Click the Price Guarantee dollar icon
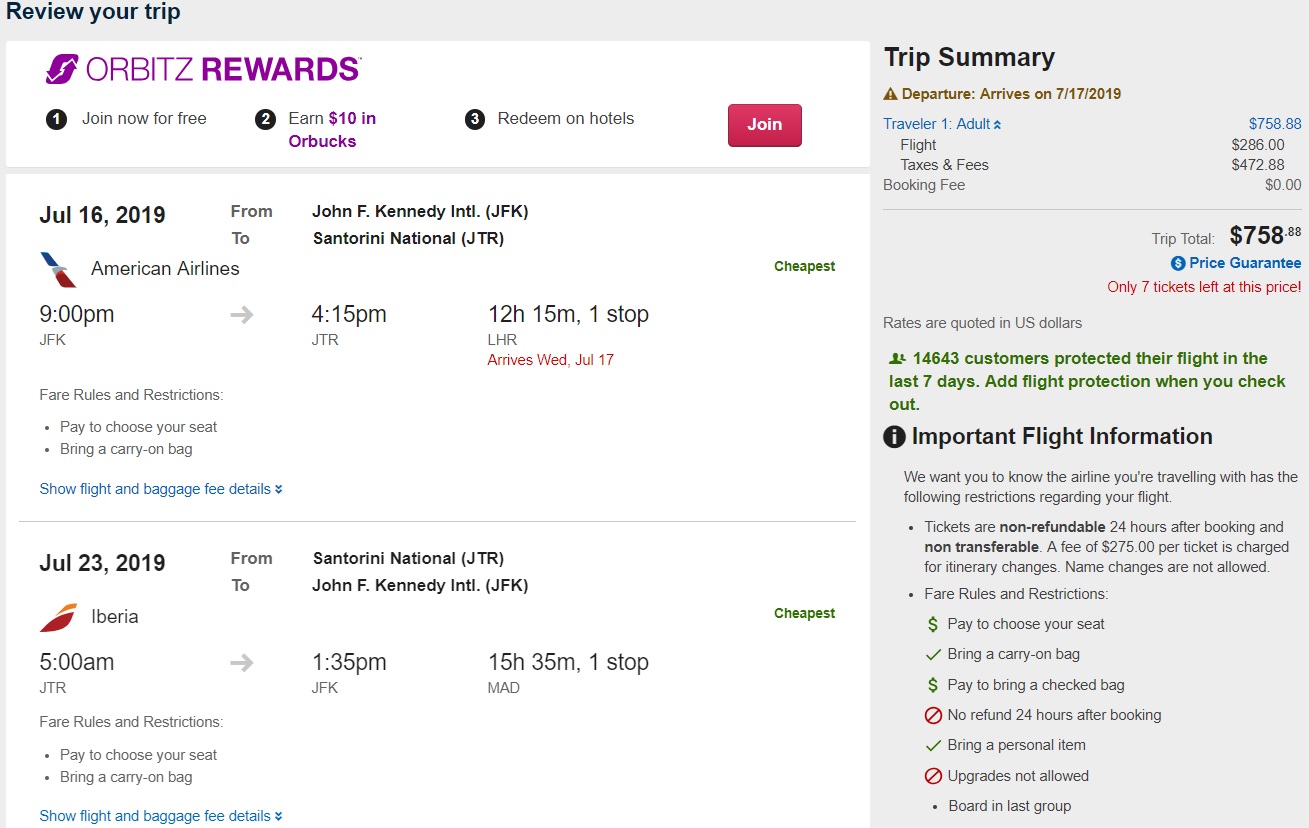The height and width of the screenshot is (828, 1309). pyautogui.click(x=1178, y=263)
